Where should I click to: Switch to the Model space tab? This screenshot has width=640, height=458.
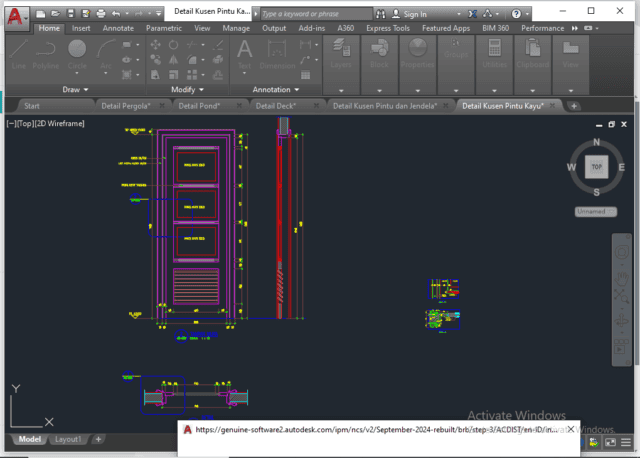(30, 439)
